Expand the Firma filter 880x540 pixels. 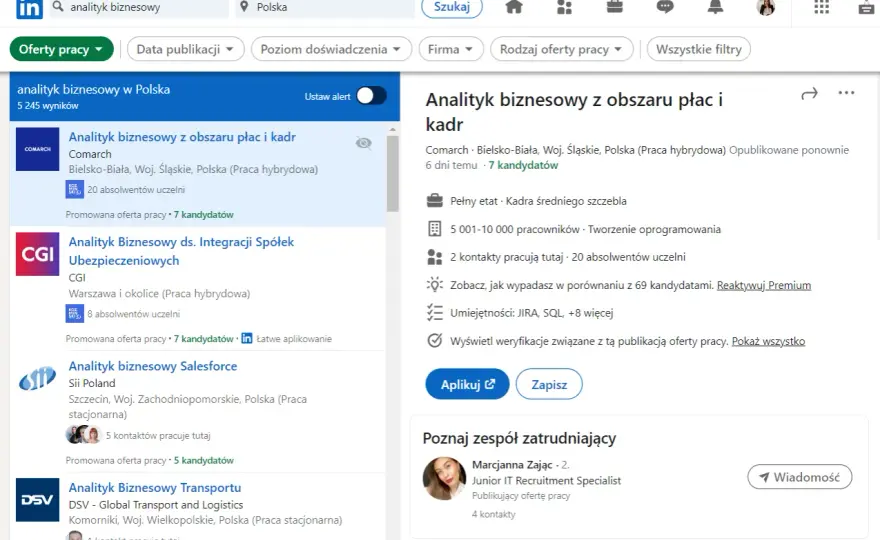[451, 49]
